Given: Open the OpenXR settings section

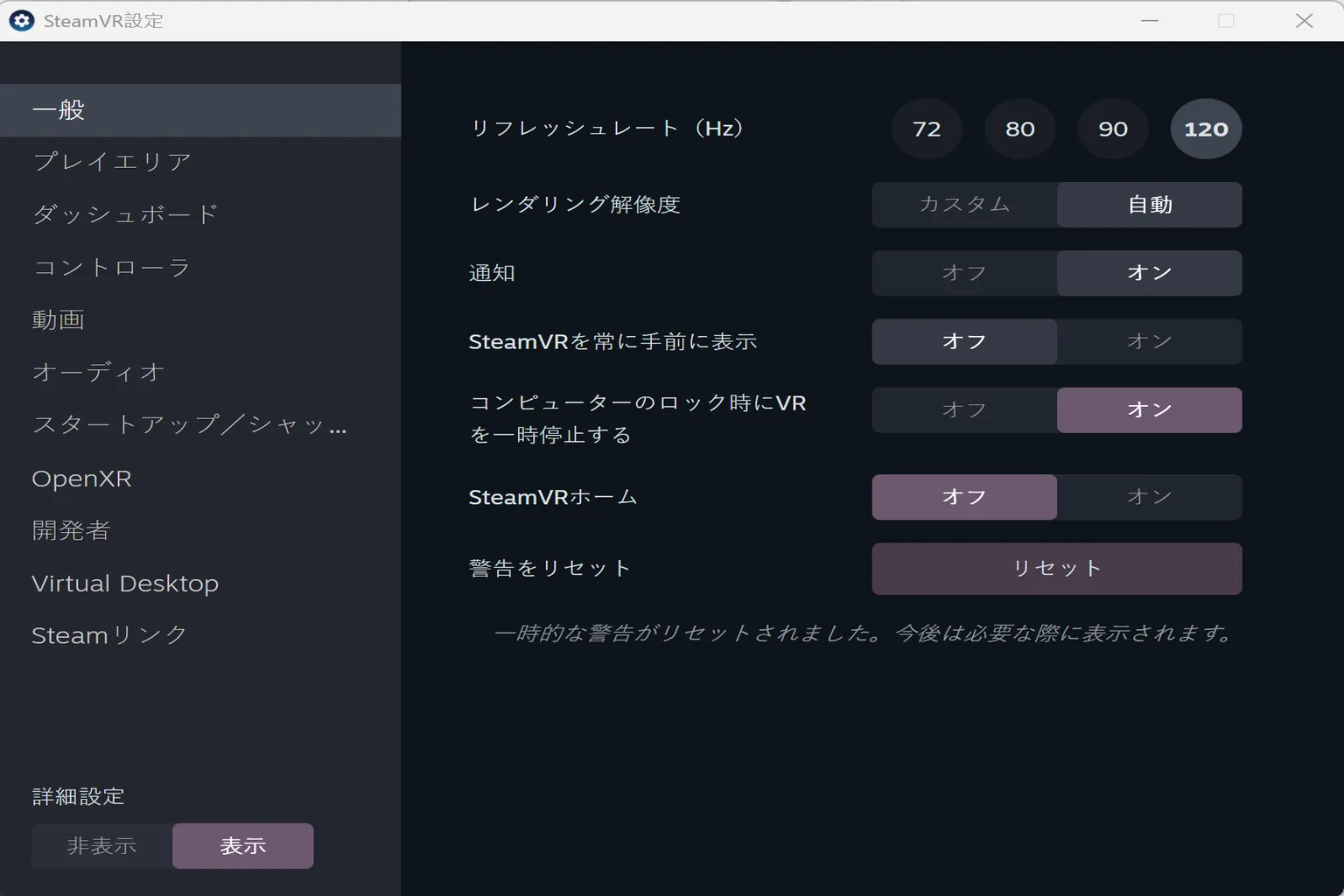Looking at the screenshot, I should tap(81, 478).
